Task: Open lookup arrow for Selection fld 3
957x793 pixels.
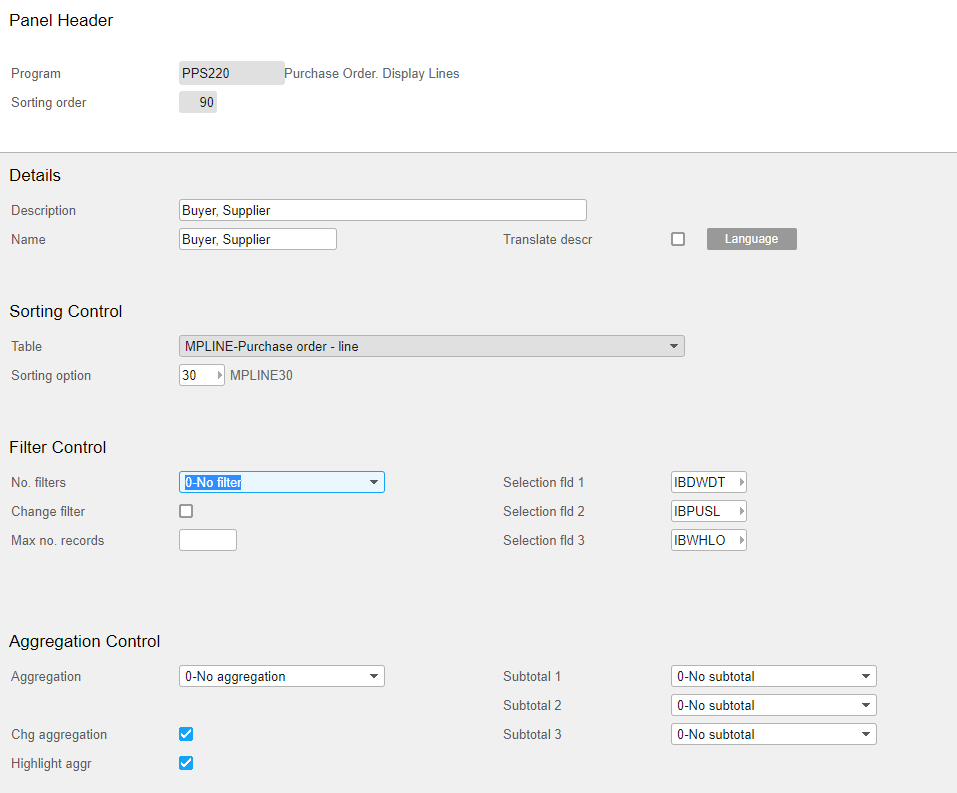Action: point(741,541)
